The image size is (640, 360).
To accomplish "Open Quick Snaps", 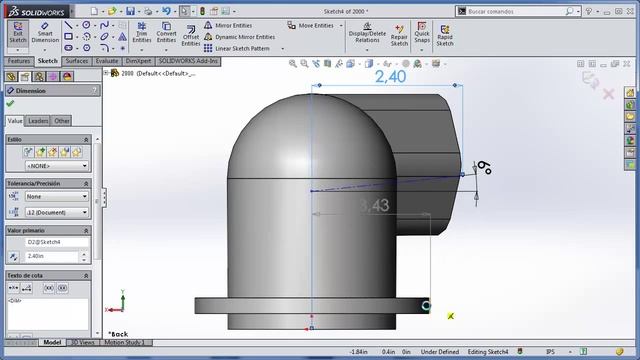I will point(422,33).
